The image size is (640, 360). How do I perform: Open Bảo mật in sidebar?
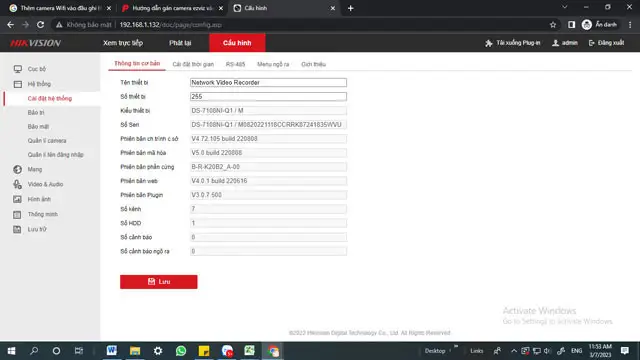[38, 127]
